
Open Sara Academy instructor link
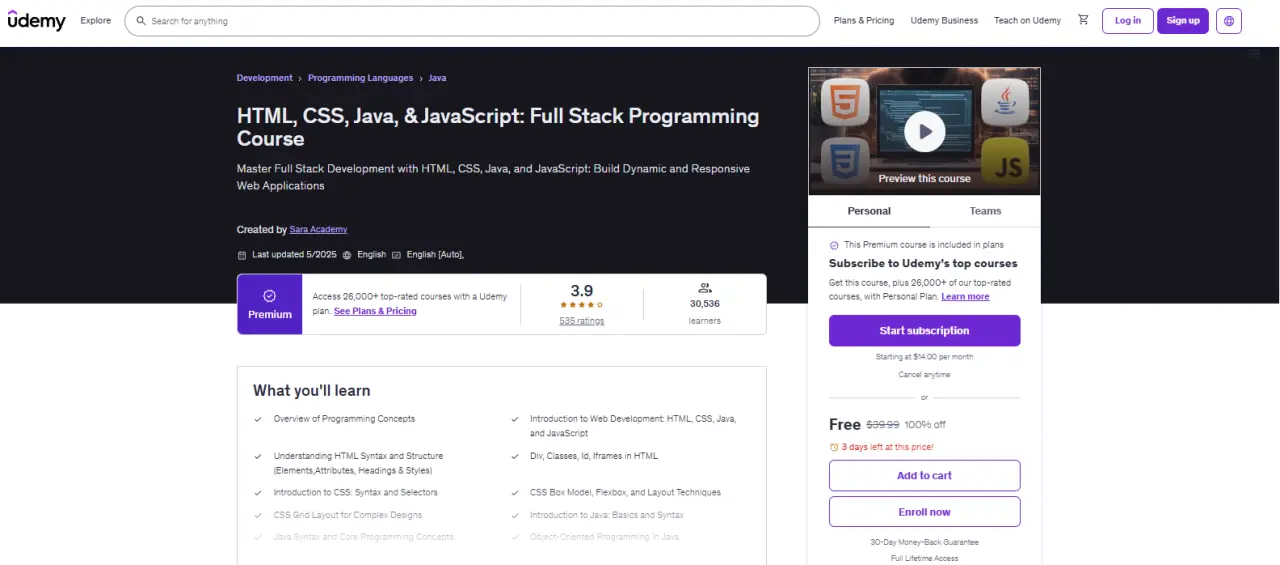pyautogui.click(x=318, y=230)
